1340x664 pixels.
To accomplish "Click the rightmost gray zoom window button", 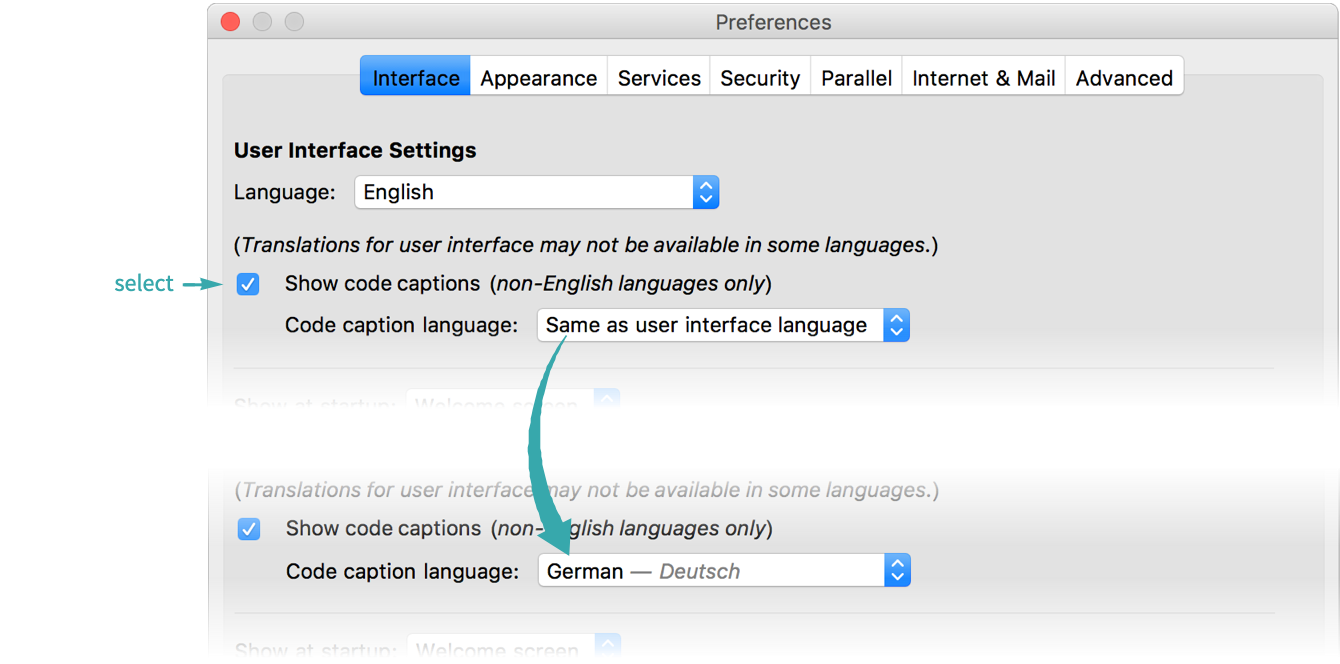I will (294, 22).
